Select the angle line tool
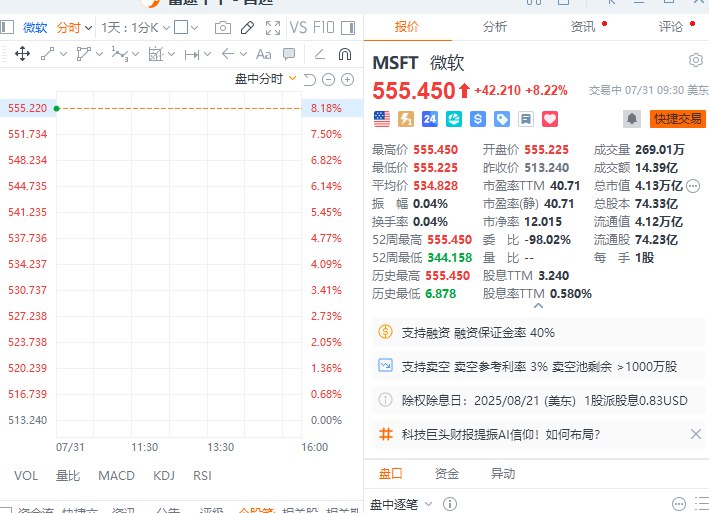 pos(320,54)
